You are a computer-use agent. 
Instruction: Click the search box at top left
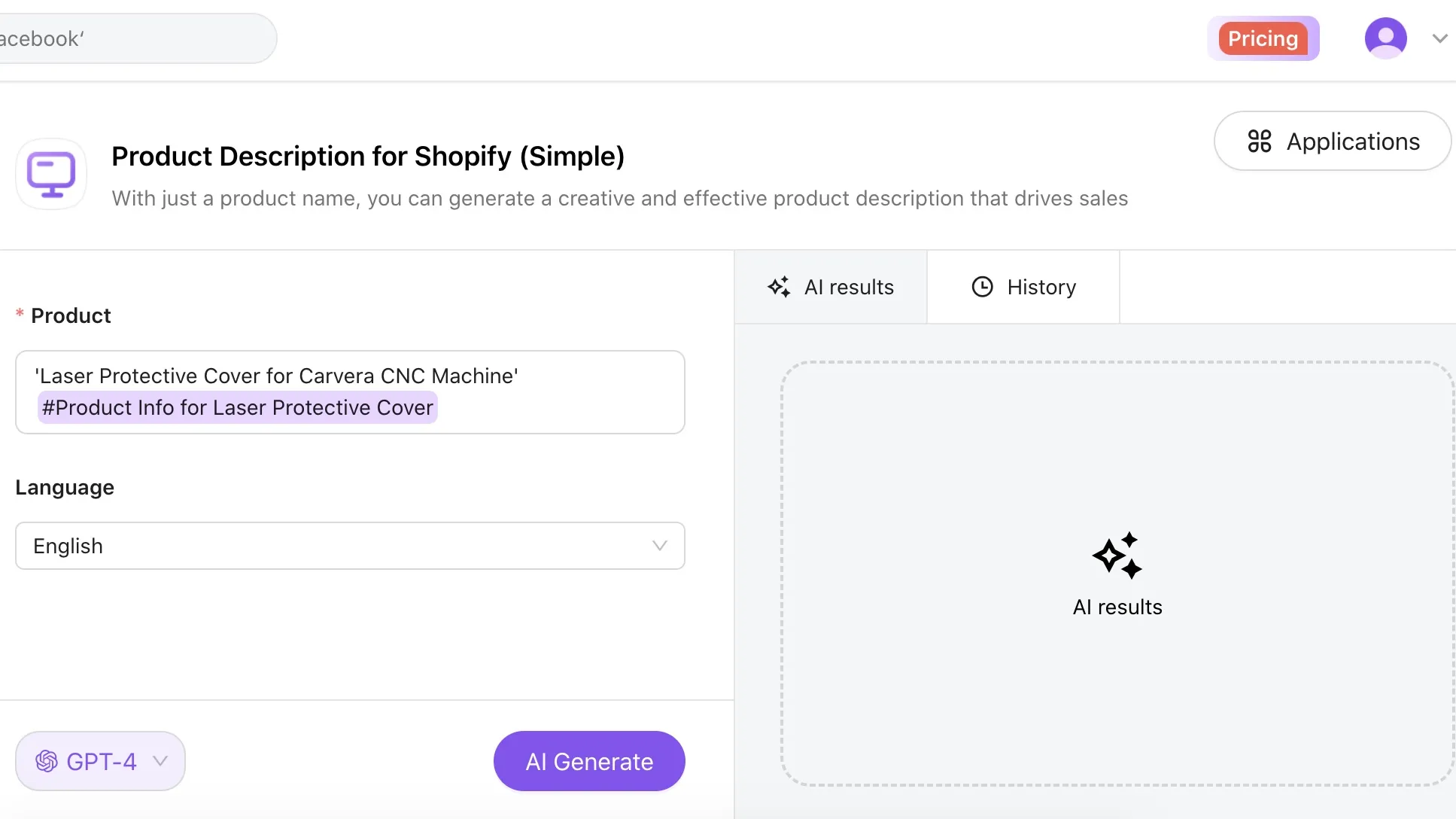135,38
